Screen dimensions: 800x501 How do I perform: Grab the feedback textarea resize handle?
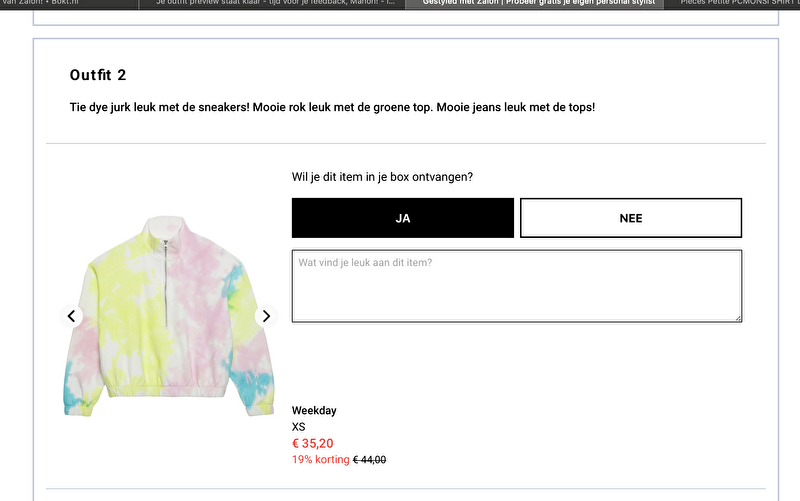(x=738, y=318)
